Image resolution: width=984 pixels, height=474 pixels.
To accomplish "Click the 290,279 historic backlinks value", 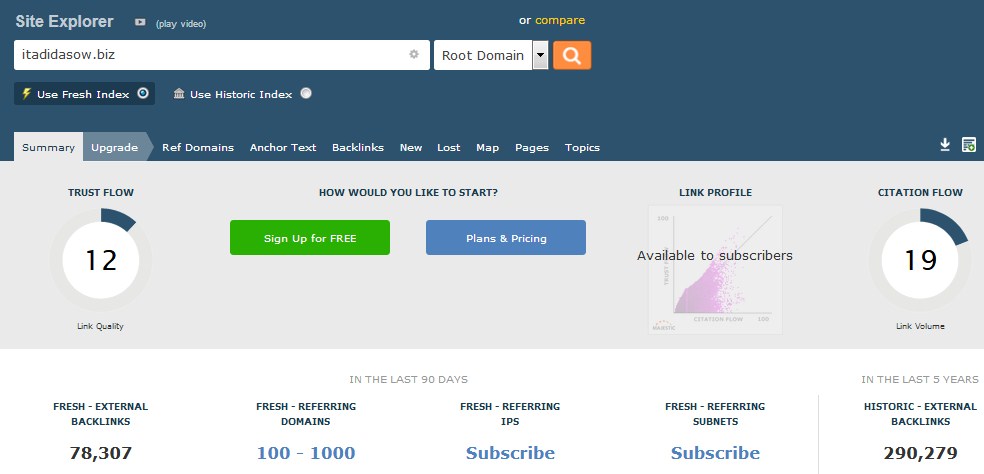I will (x=920, y=453).
